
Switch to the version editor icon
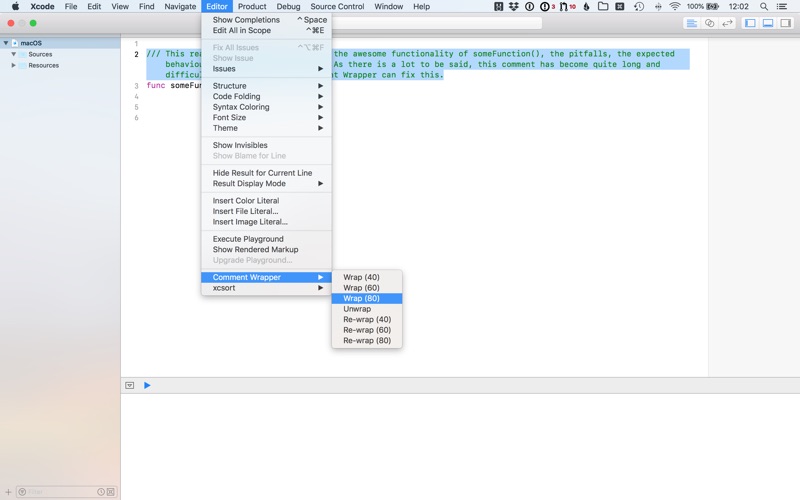727,23
